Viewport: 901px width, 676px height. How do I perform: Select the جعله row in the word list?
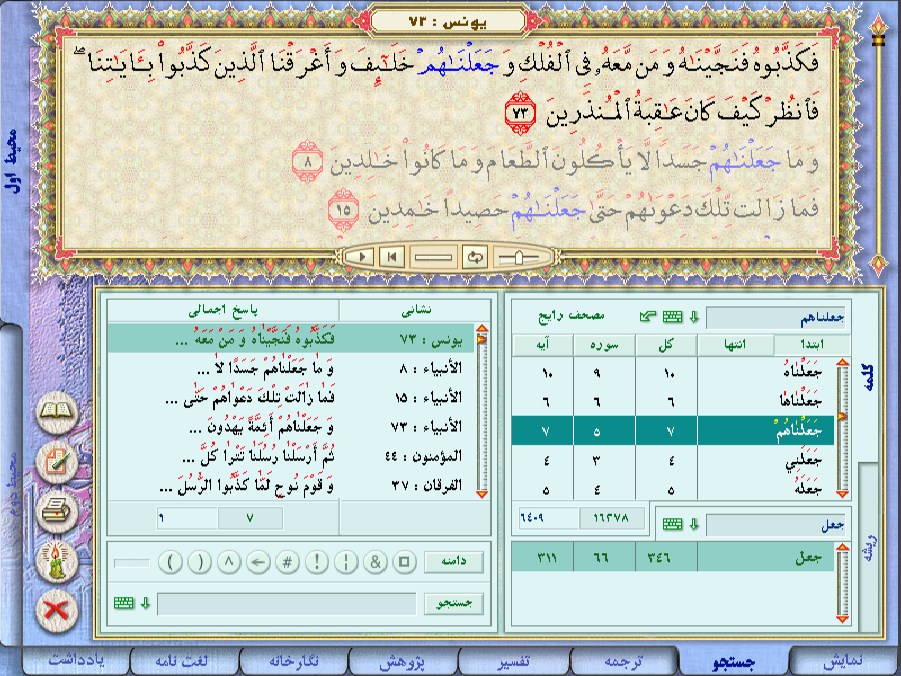coord(672,489)
